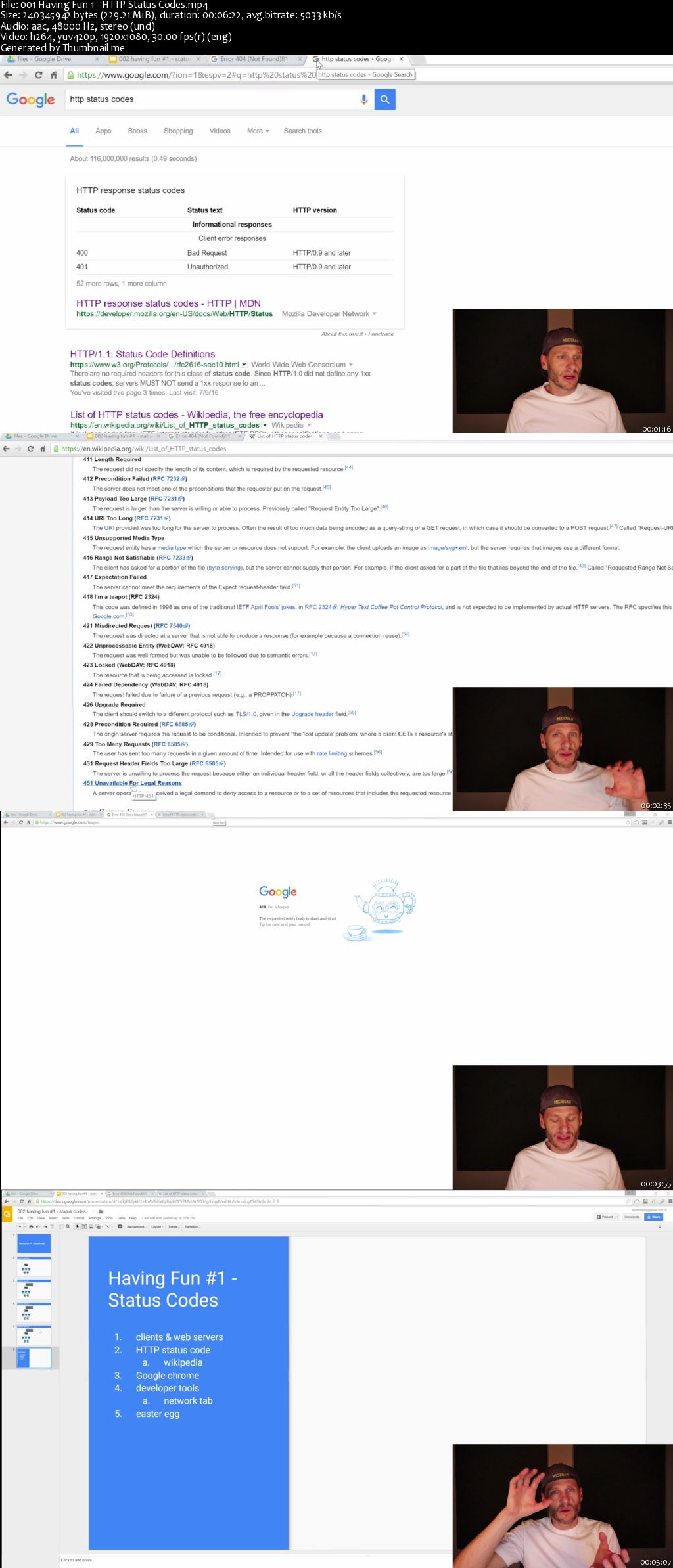Click the microphone voice search icon
Viewport: 673px width, 1568px height.
click(363, 99)
